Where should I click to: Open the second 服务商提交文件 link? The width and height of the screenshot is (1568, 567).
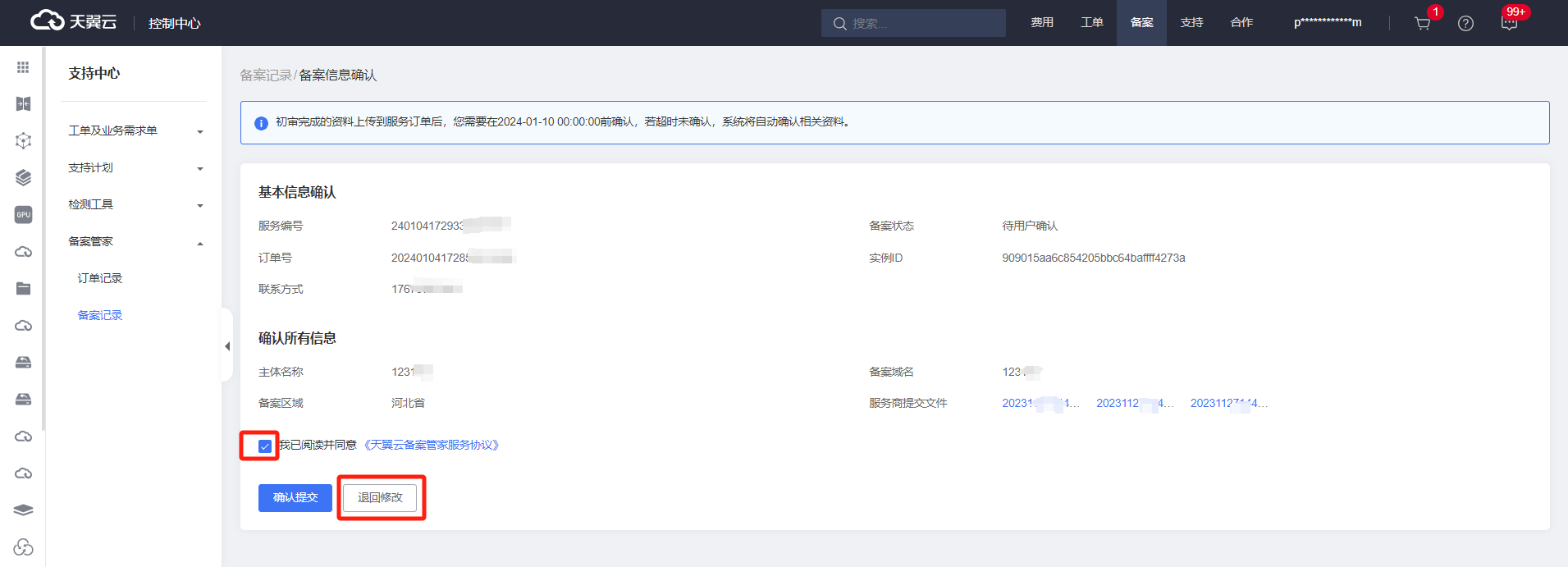1135,404
